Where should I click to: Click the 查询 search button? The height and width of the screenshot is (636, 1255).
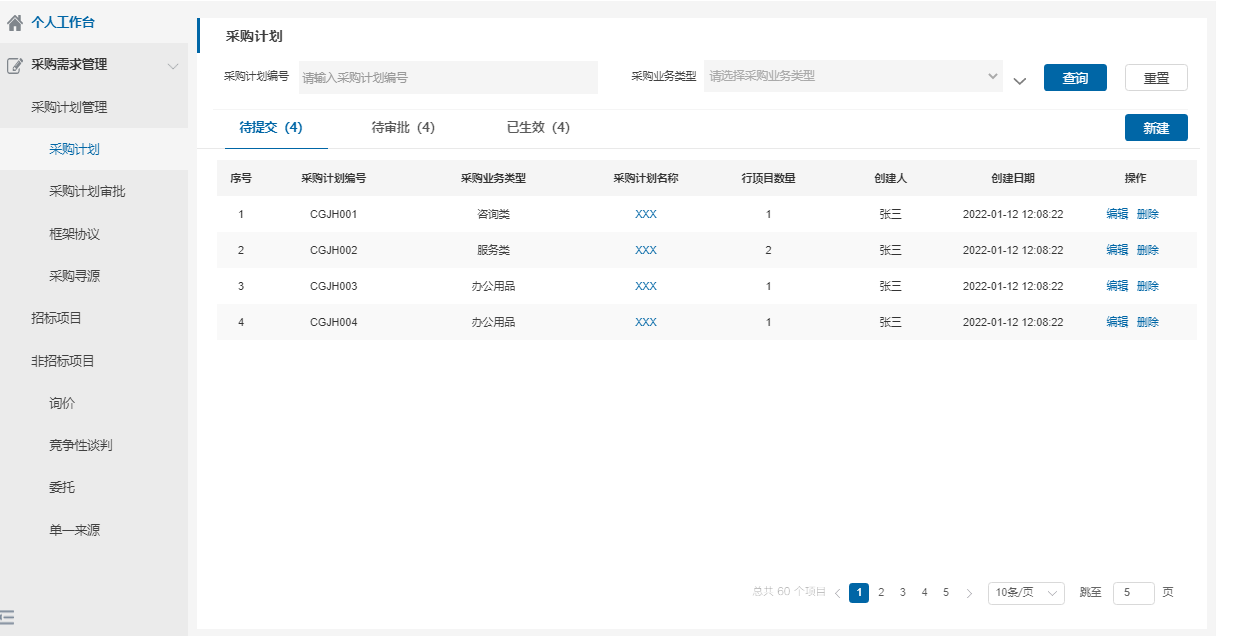click(1075, 78)
